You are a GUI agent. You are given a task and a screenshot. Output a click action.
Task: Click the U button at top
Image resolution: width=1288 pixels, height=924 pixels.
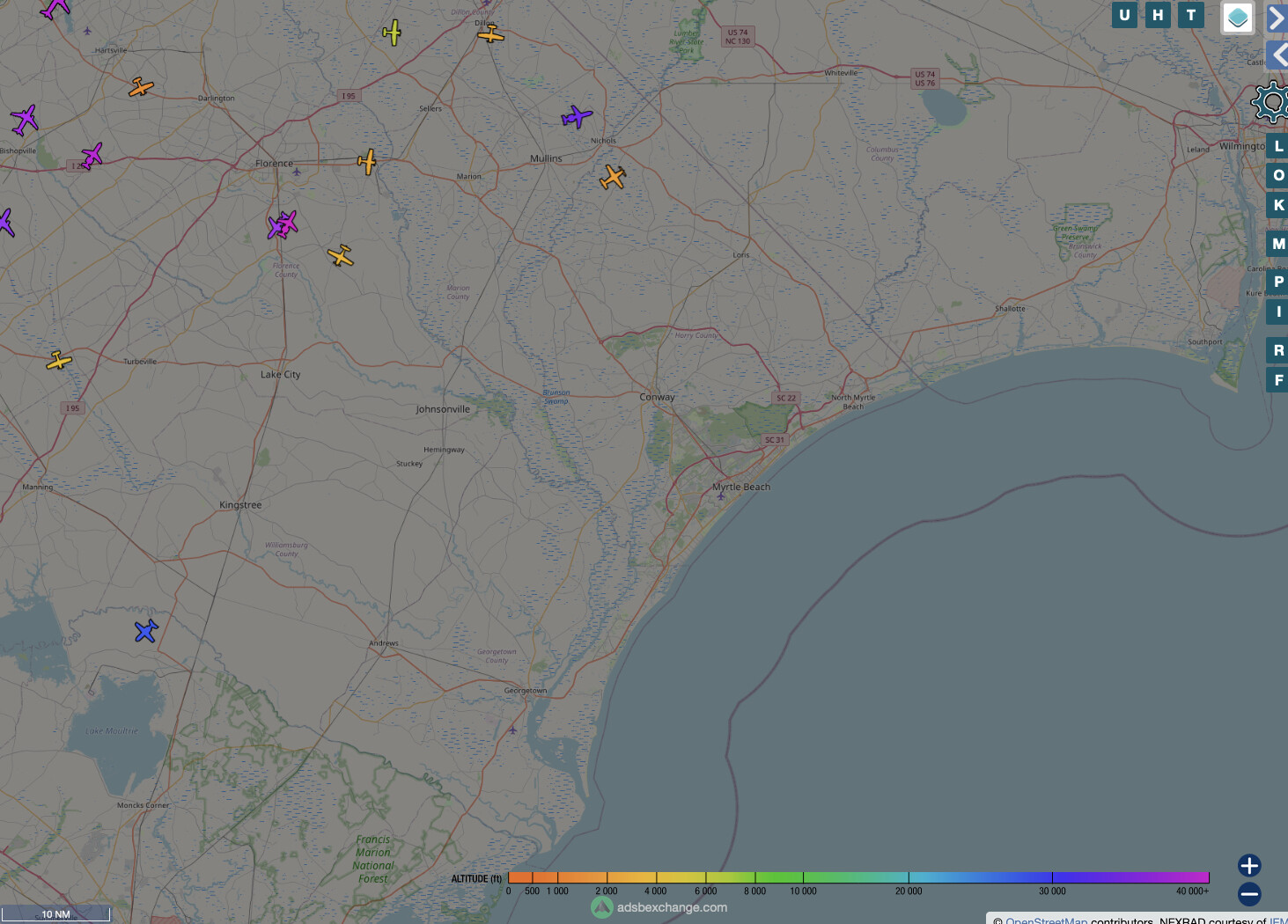click(x=1124, y=15)
